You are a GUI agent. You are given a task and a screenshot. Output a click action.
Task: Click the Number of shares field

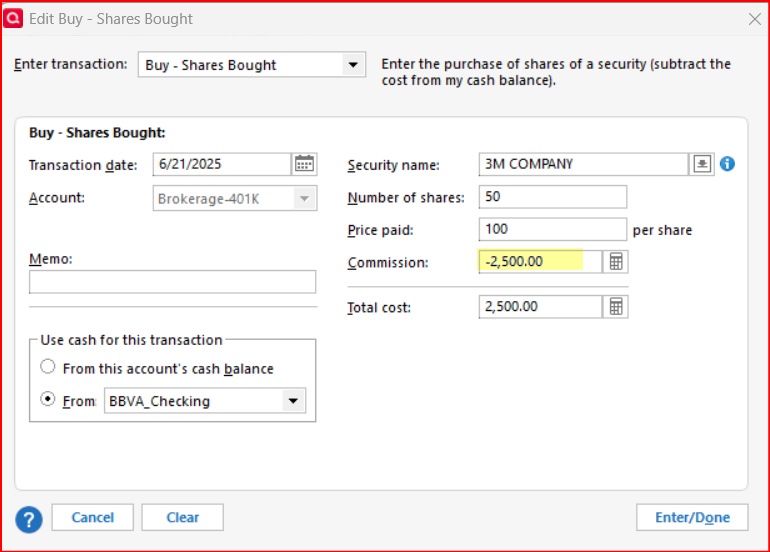click(553, 197)
